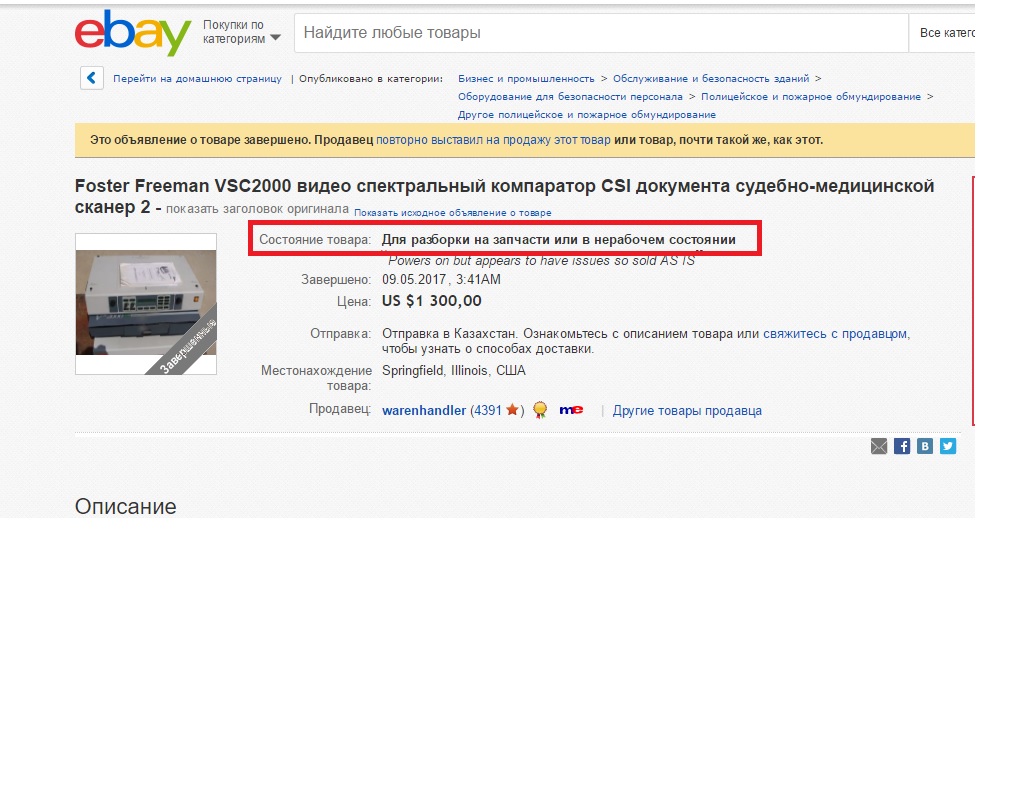The image size is (1032, 800).
Task: Click the eBay logo
Action: coord(132,33)
